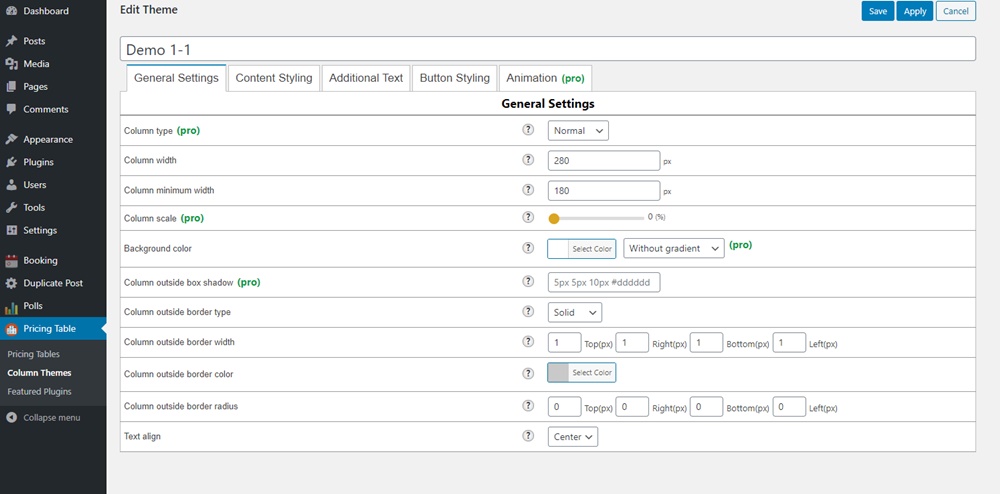1000x494 pixels.
Task: Click the Dashboard icon in sidebar
Action: tap(11, 11)
